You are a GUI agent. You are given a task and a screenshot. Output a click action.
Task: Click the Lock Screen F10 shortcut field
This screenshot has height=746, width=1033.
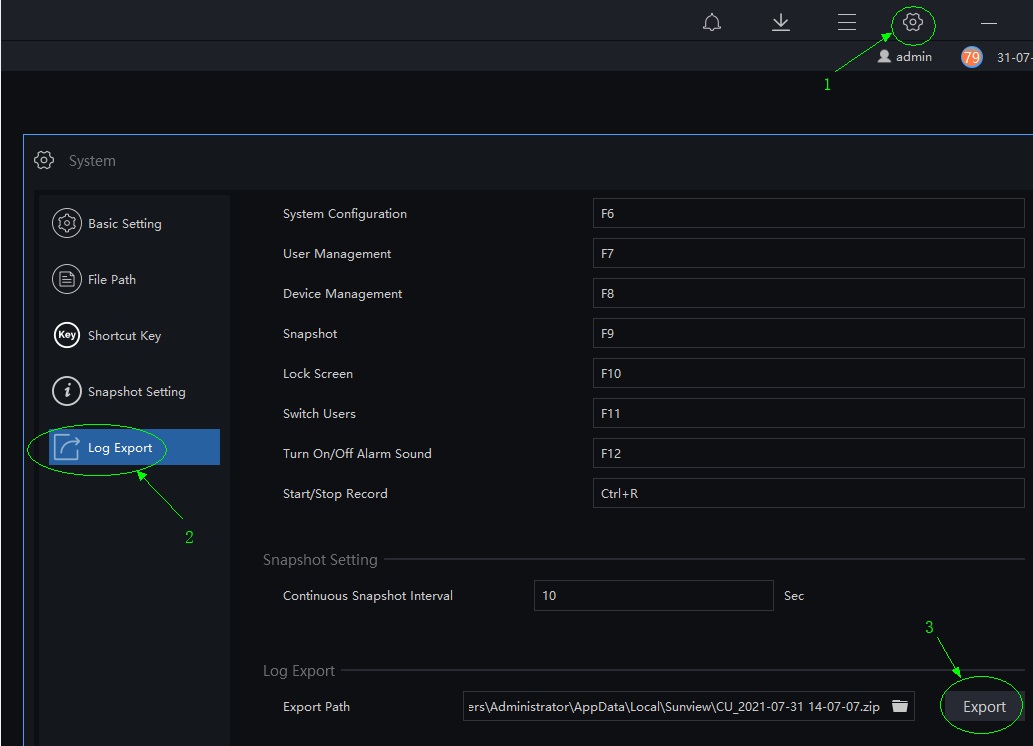[808, 374]
